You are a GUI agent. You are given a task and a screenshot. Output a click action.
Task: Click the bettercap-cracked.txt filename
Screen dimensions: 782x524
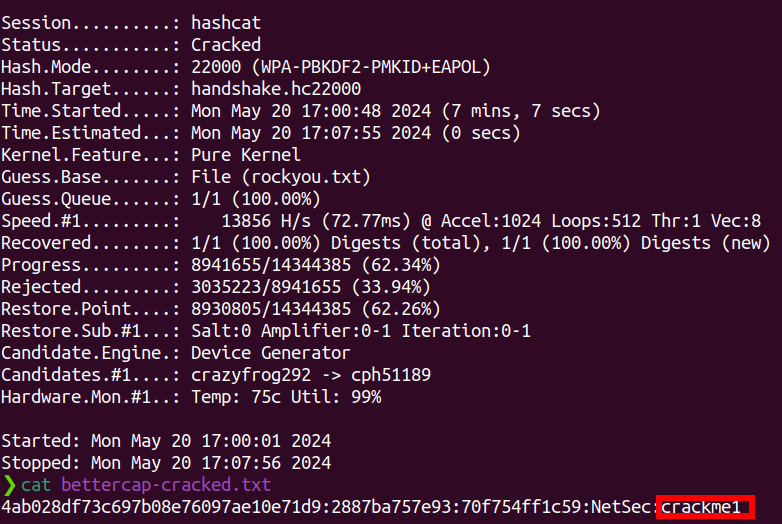coord(166,485)
